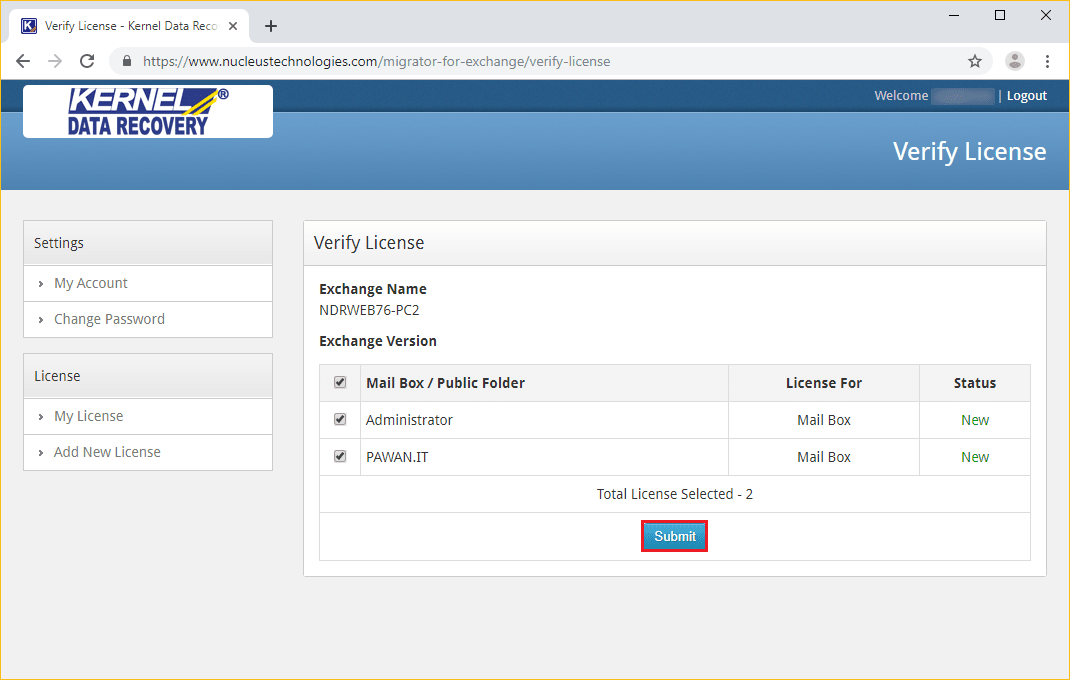Click the arrow beside Add New License
Viewport: 1070px width, 680px height.
41,453
